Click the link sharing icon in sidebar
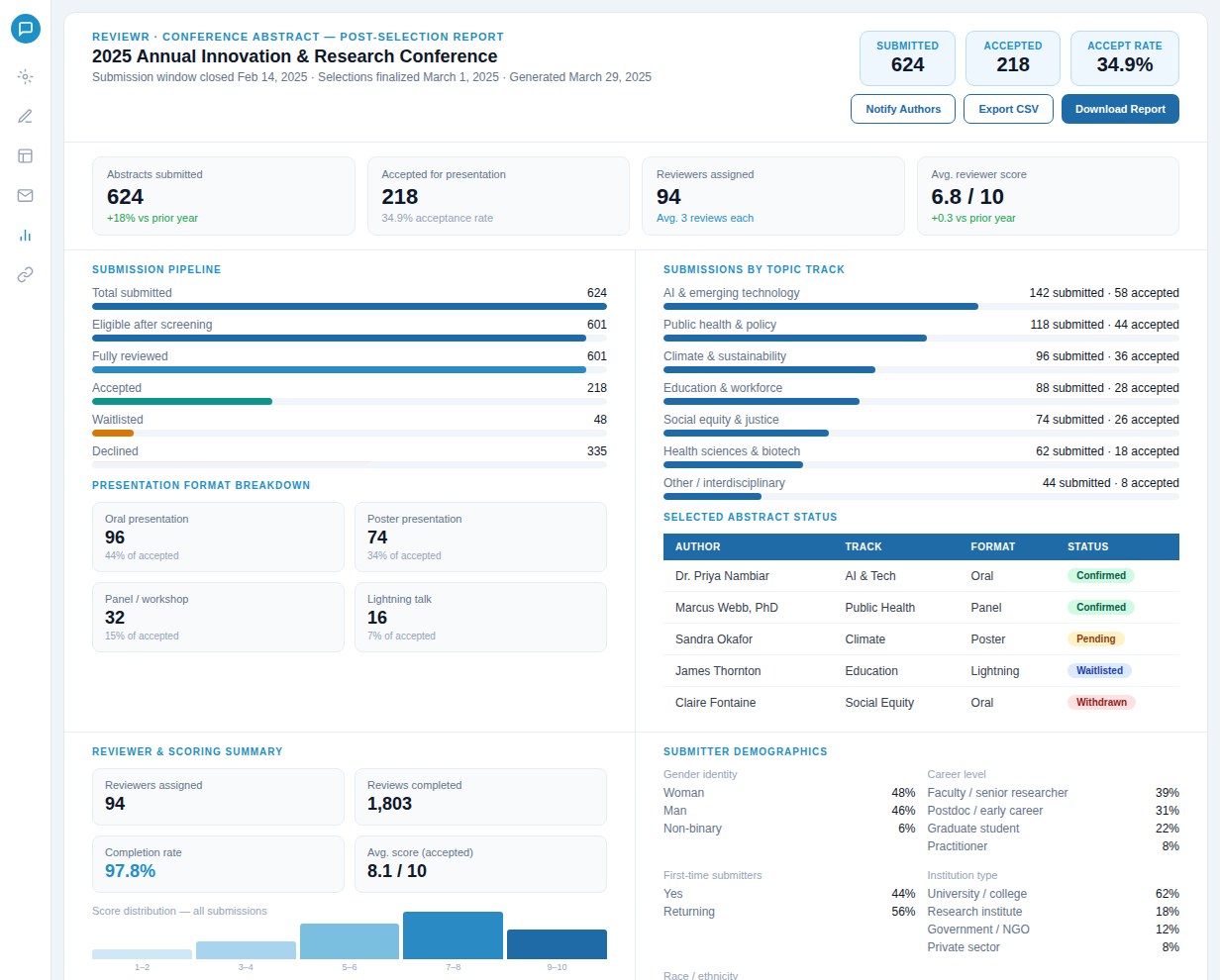 point(26,274)
